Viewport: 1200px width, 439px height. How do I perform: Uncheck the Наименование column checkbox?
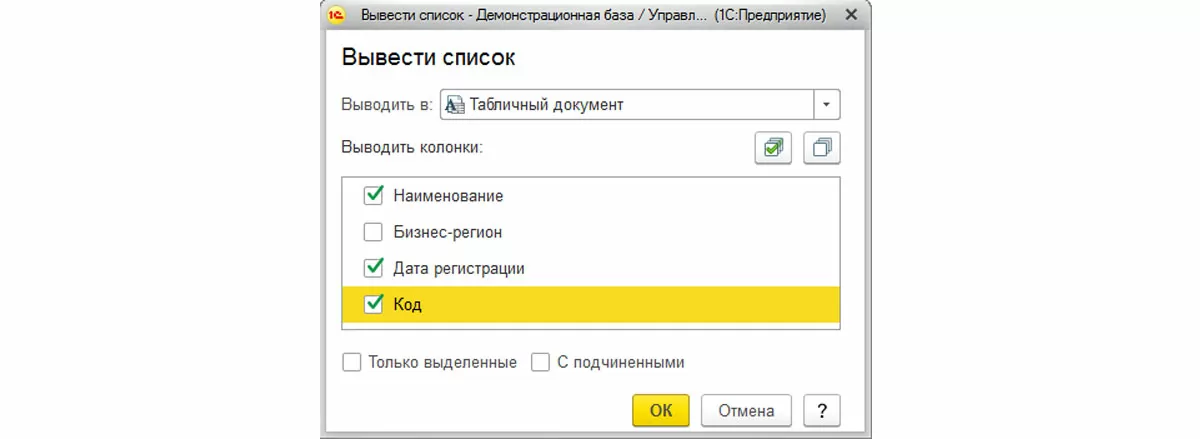coord(374,196)
